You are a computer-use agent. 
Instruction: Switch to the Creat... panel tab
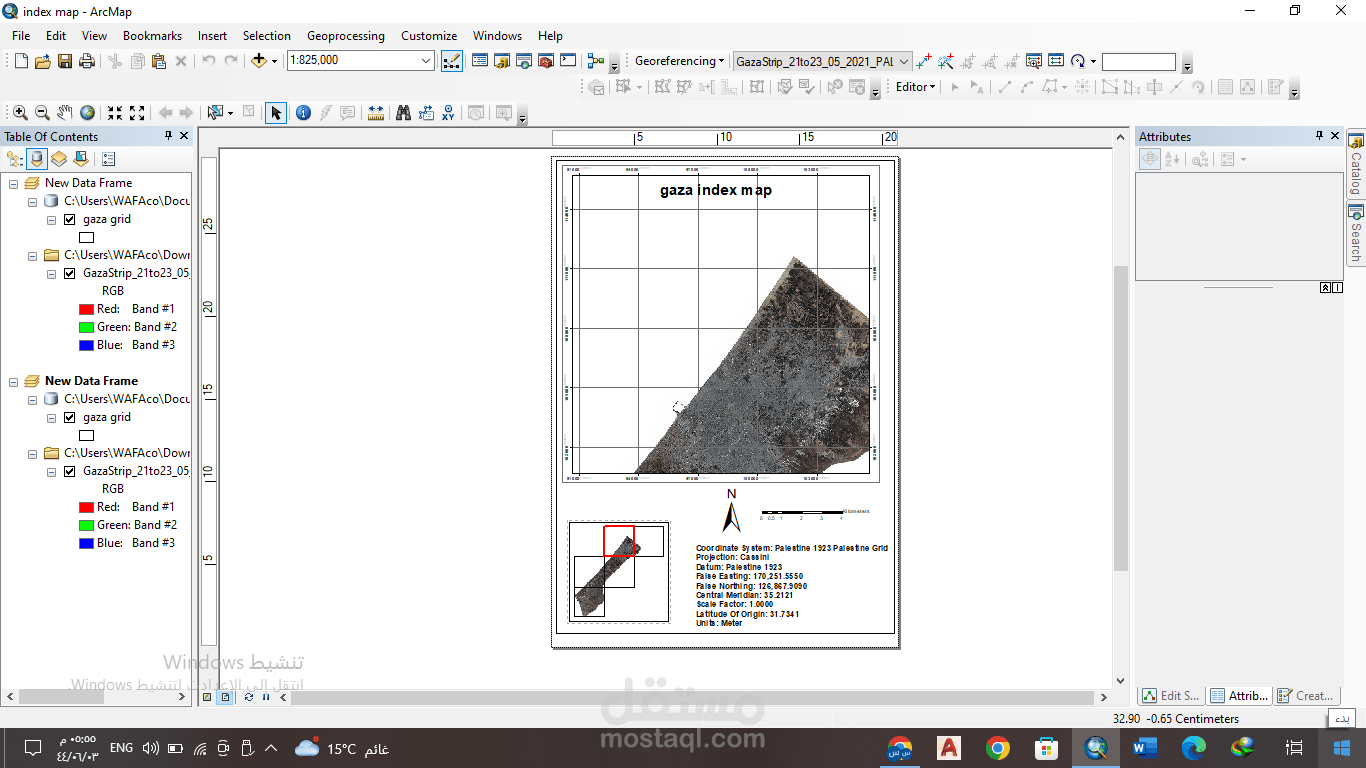[x=1305, y=695]
